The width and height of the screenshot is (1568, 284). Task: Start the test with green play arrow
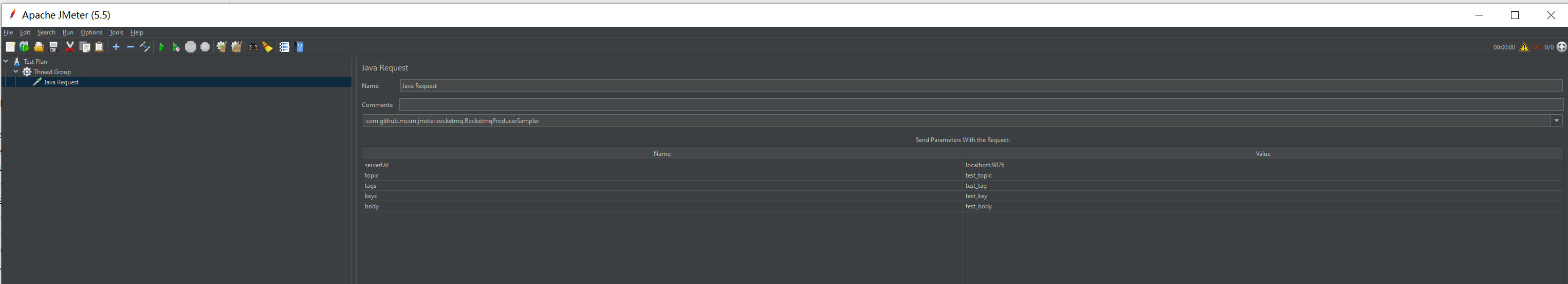point(161,47)
